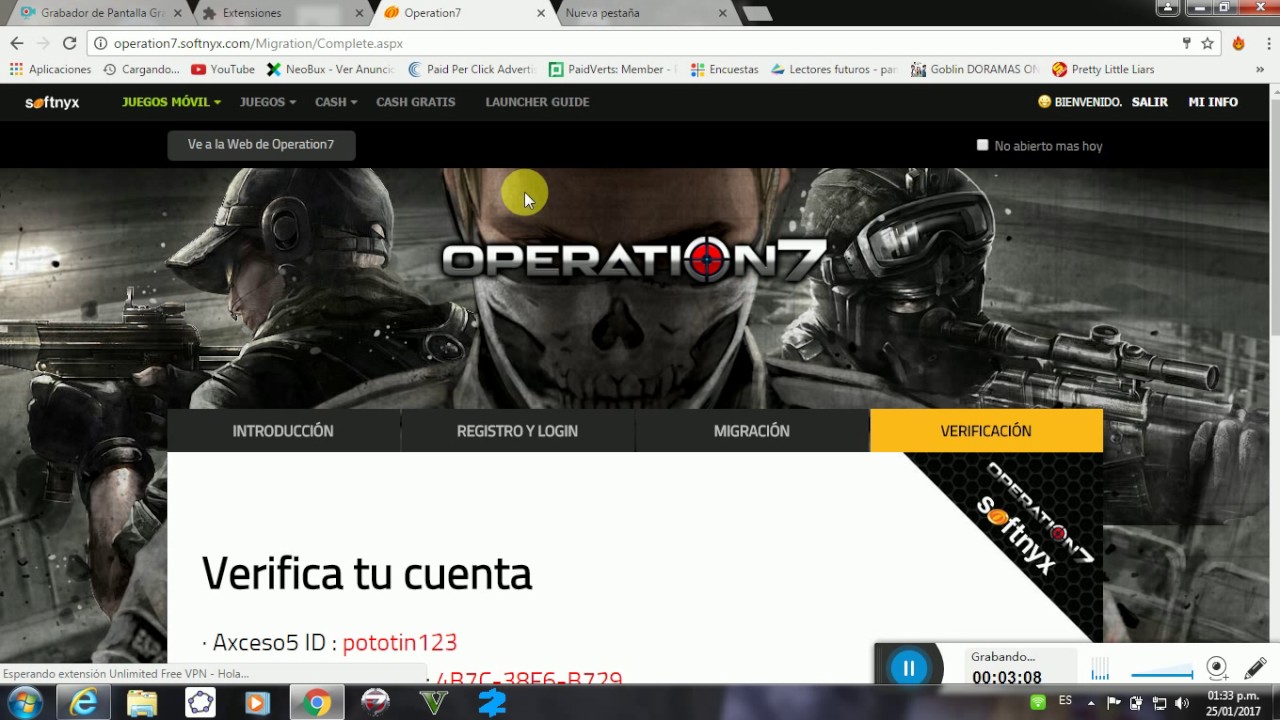Open the power plug tray icon

click(x=1137, y=702)
